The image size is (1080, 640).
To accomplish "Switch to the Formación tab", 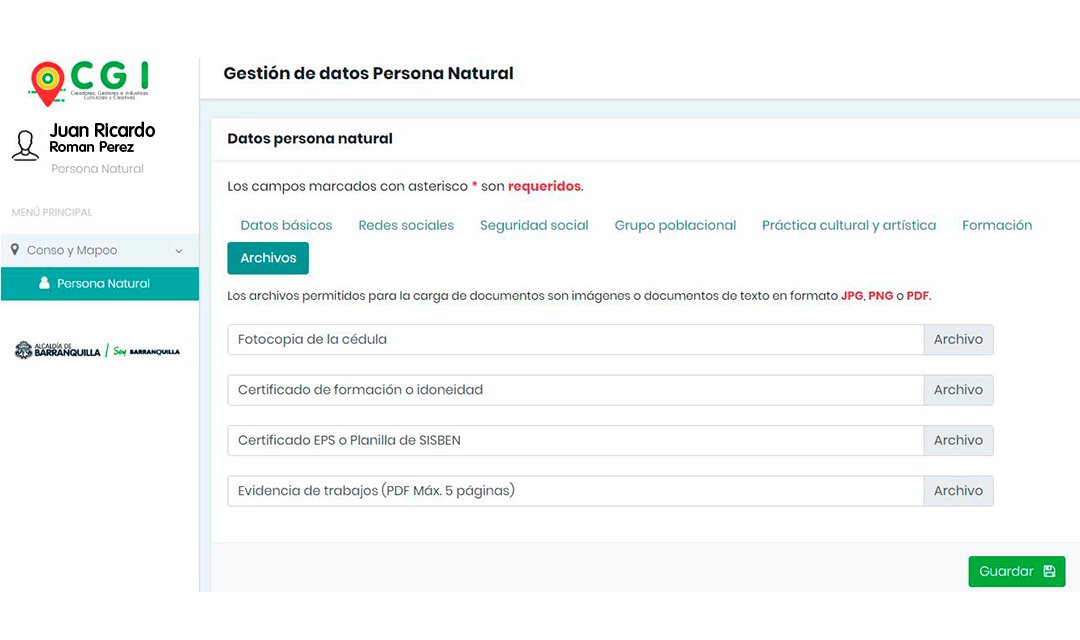I will [997, 225].
